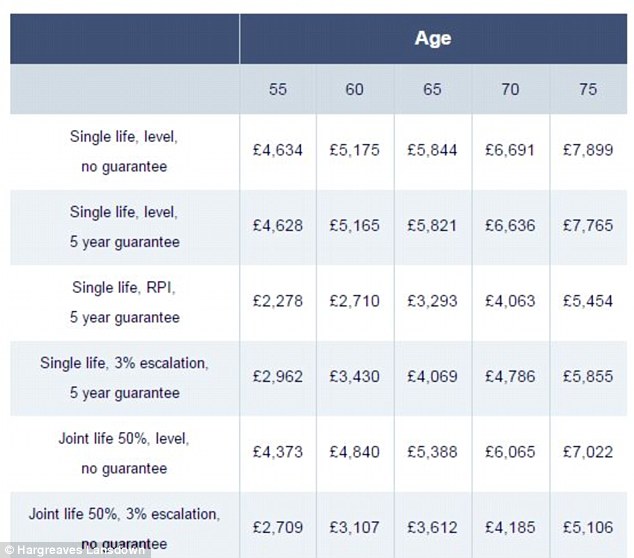Click the £2,710 value
The height and width of the screenshot is (558, 634).
coord(354,301)
